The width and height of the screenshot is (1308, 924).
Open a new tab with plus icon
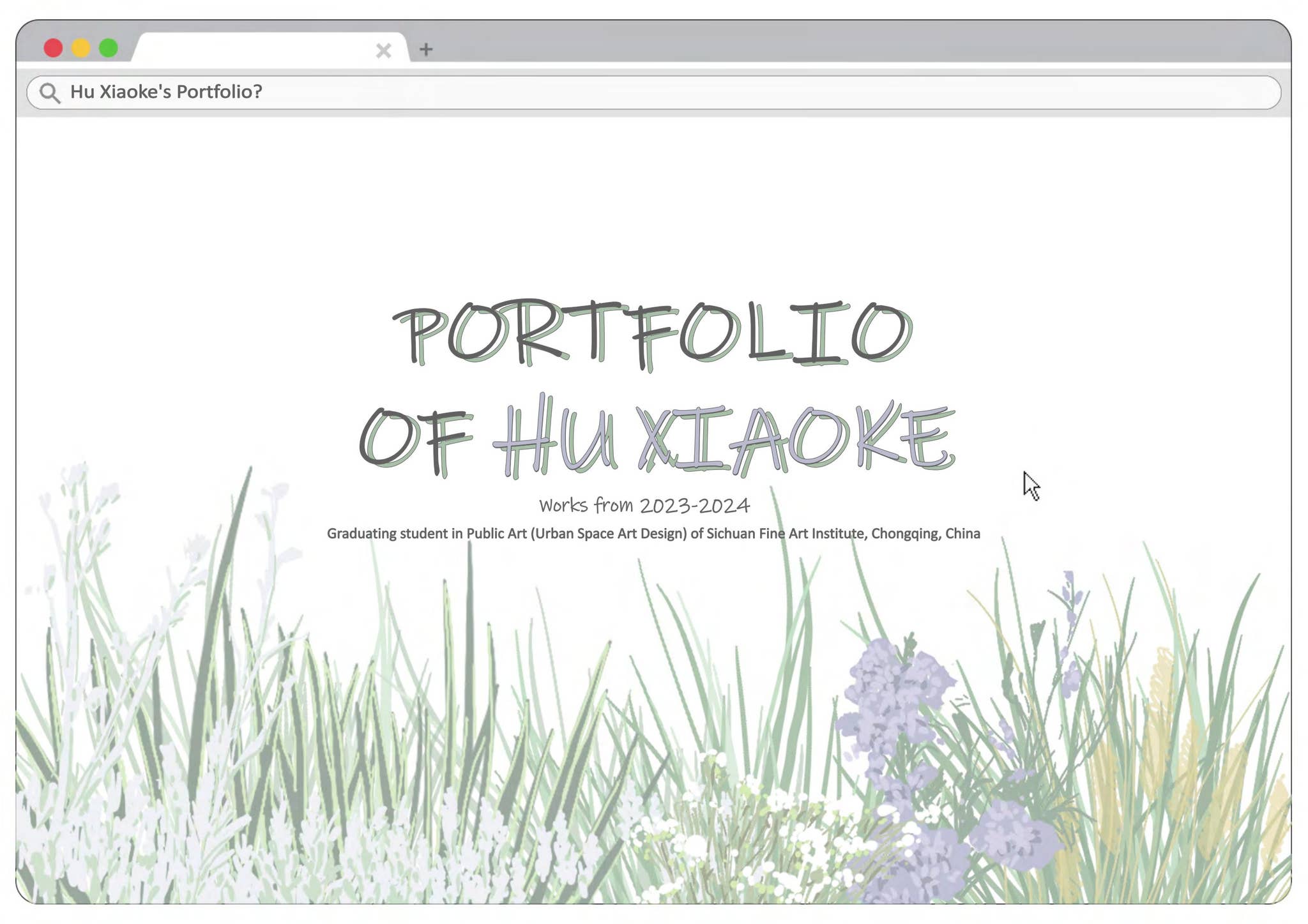pyautogui.click(x=426, y=49)
